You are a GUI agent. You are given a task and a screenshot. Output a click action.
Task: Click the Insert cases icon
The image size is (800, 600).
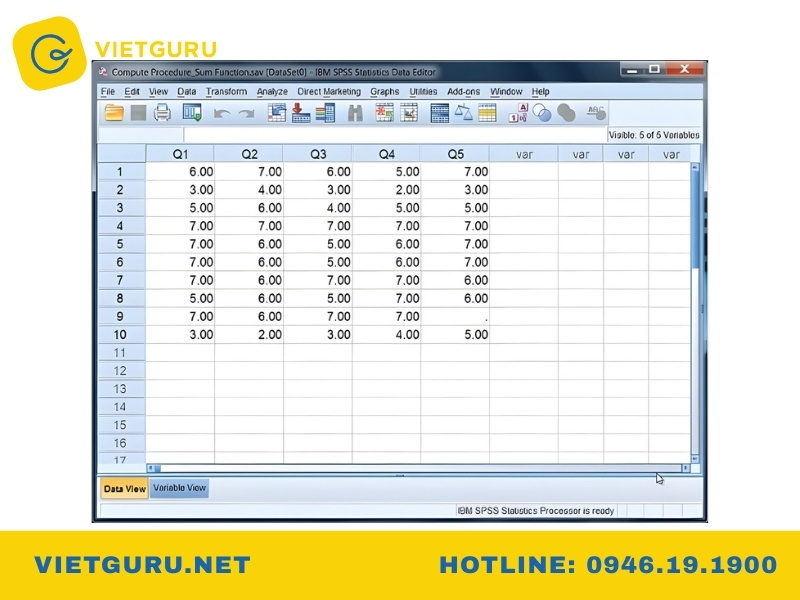385,113
